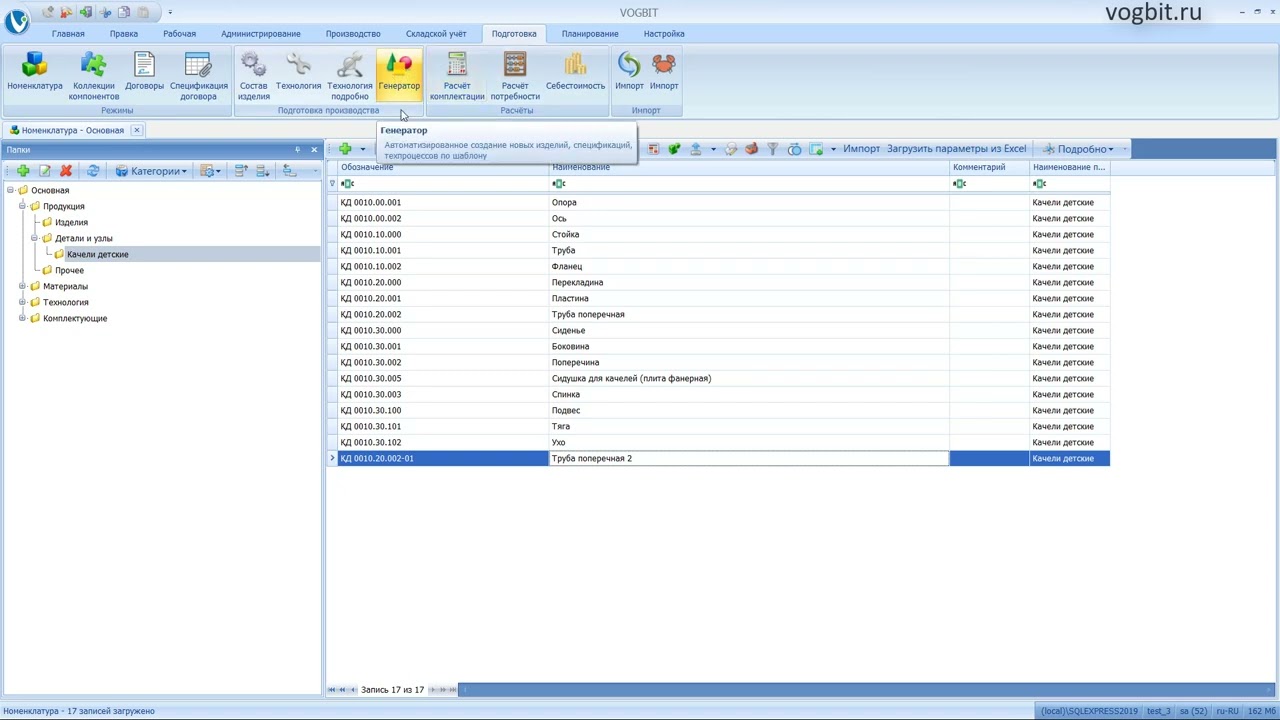The image size is (1280, 720).
Task: Switch to the Администрирование ribbon tab
Action: coord(261,34)
